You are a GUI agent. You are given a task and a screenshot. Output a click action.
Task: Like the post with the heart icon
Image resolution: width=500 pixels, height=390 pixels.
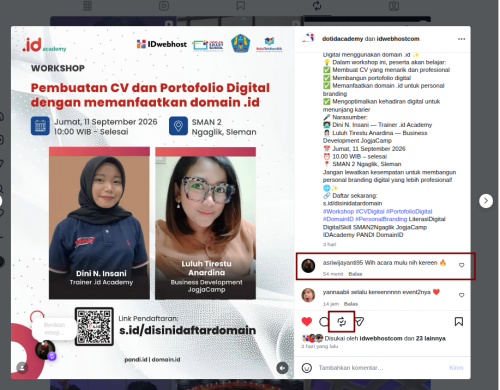(307, 322)
